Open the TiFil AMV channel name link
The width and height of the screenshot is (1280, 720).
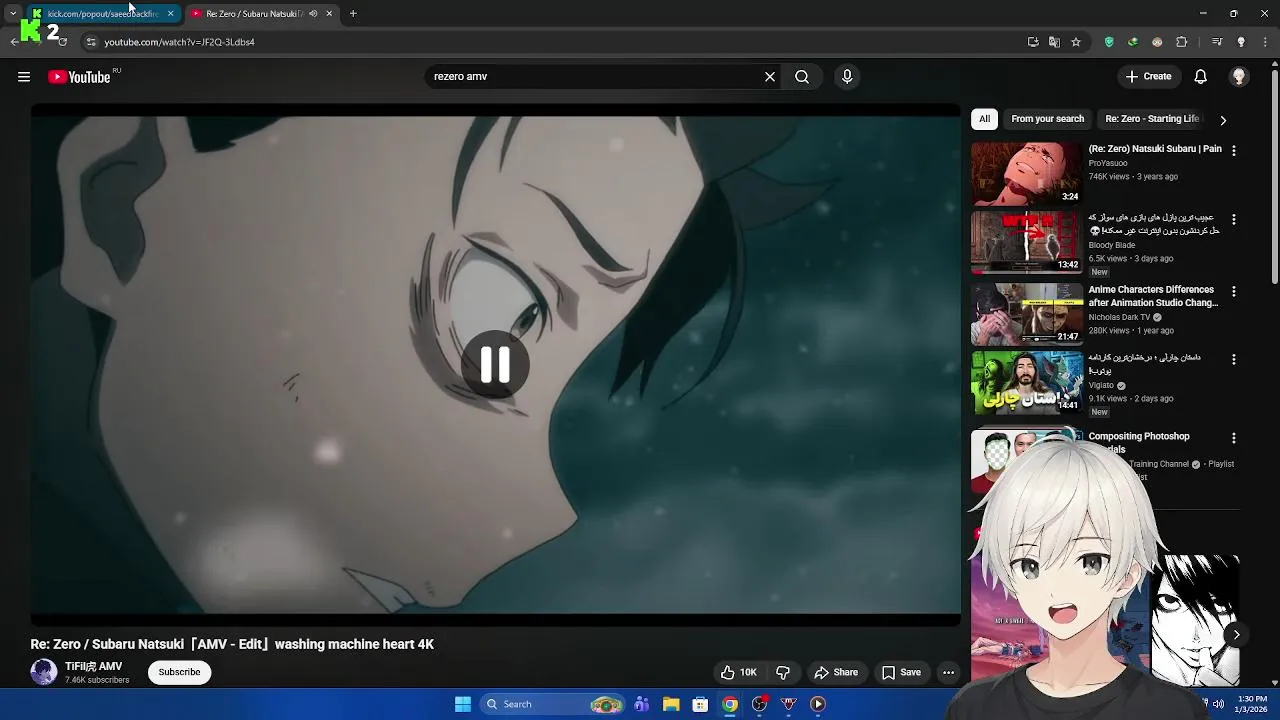tap(94, 666)
